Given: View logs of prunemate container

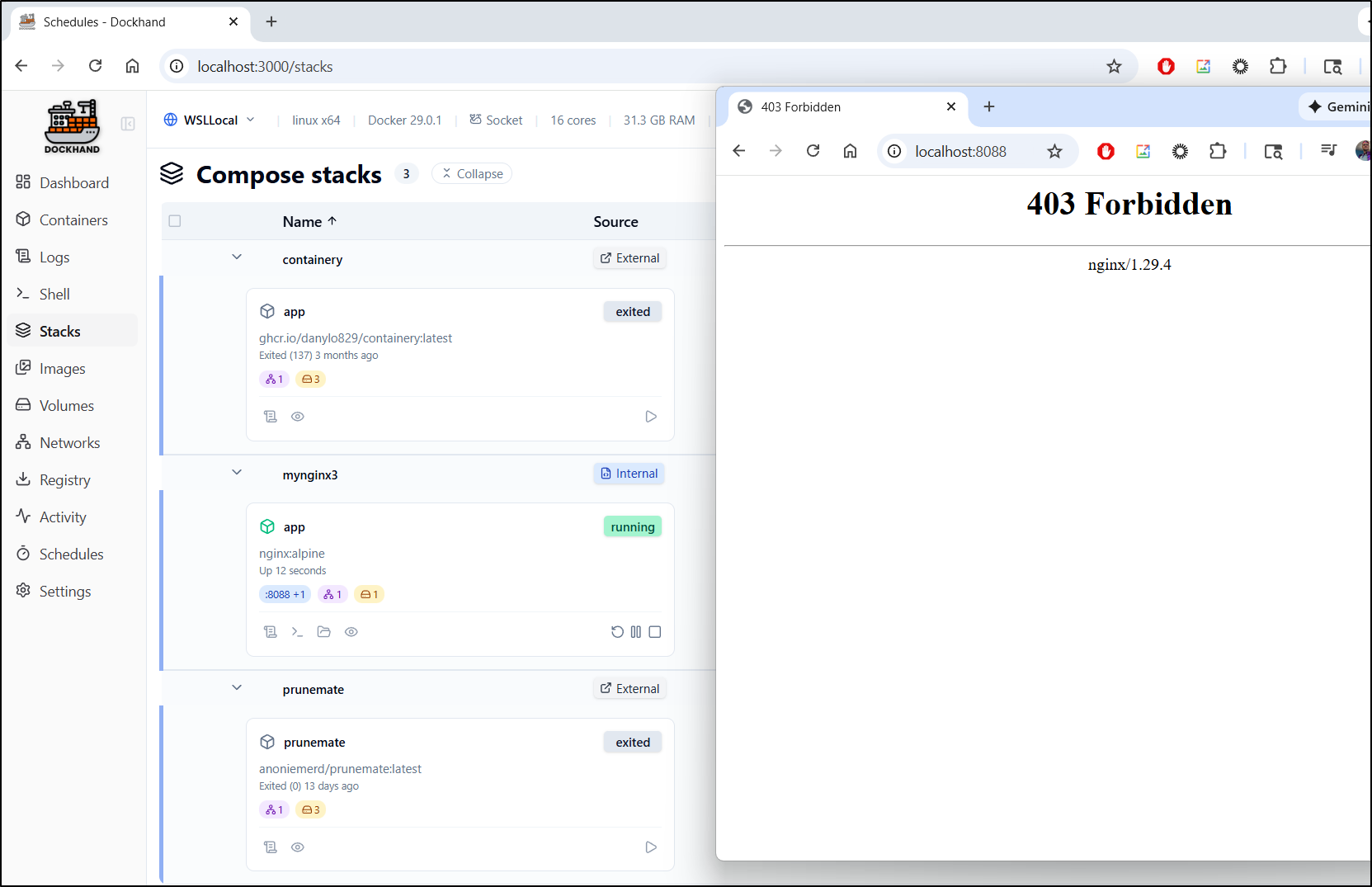Looking at the screenshot, I should click(x=271, y=847).
